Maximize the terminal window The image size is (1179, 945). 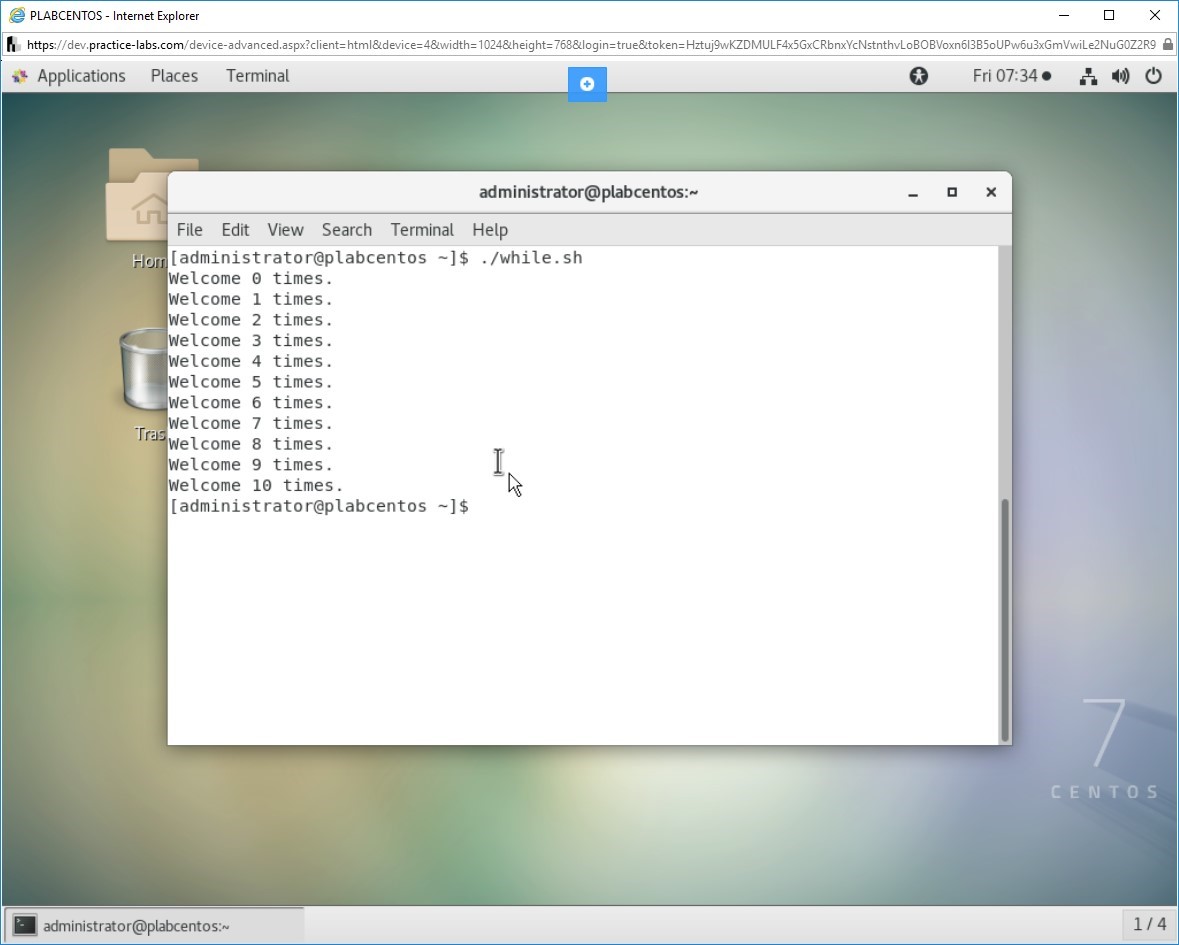(x=952, y=192)
